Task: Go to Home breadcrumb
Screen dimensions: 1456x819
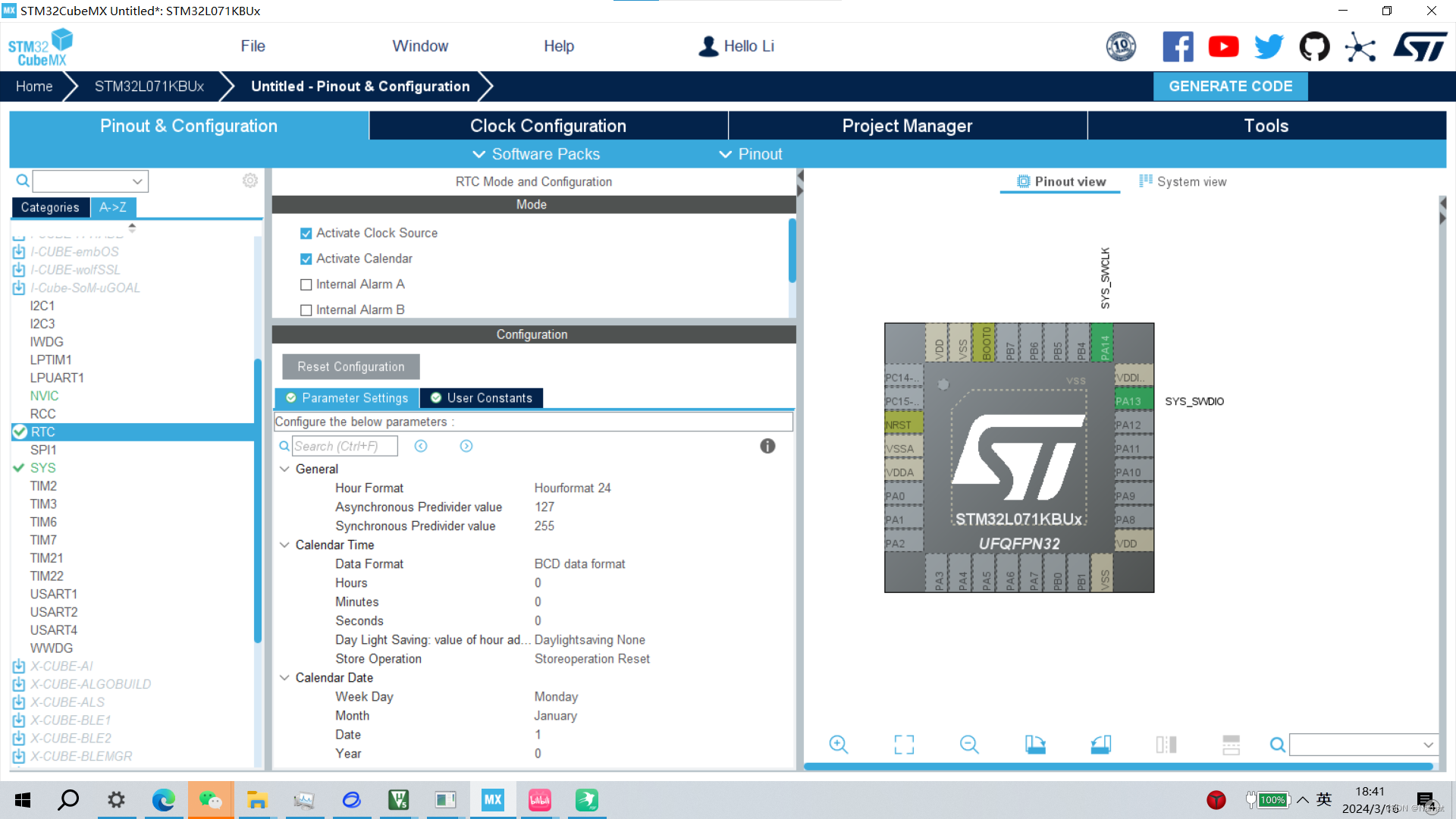Action: pyautogui.click(x=34, y=86)
